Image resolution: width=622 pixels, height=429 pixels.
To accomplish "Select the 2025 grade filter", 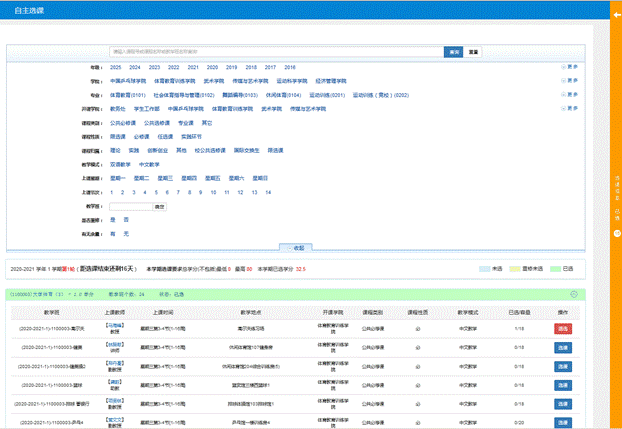I will 116,66.
